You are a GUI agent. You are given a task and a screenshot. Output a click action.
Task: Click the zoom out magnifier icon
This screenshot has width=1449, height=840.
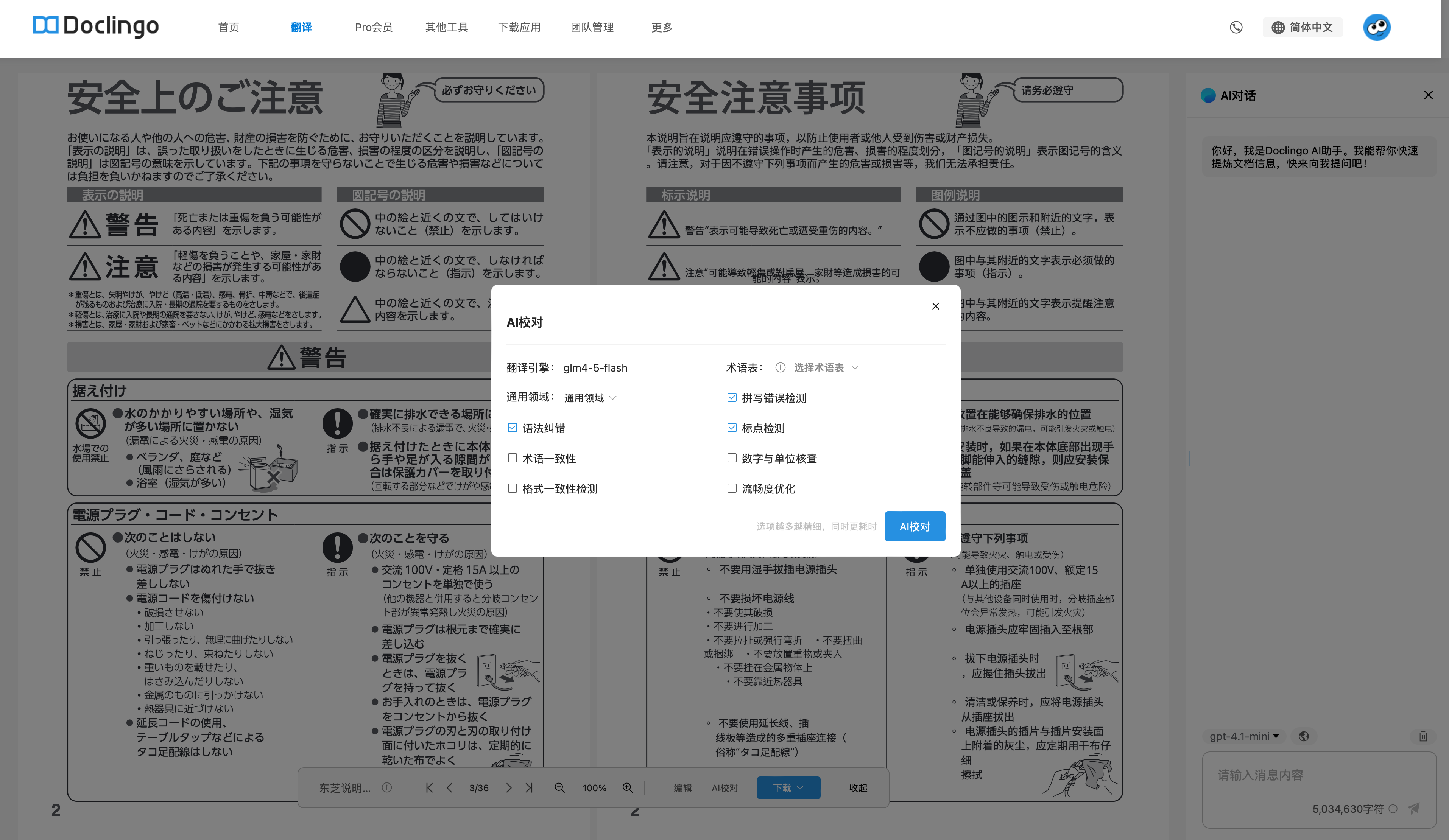coord(559,788)
